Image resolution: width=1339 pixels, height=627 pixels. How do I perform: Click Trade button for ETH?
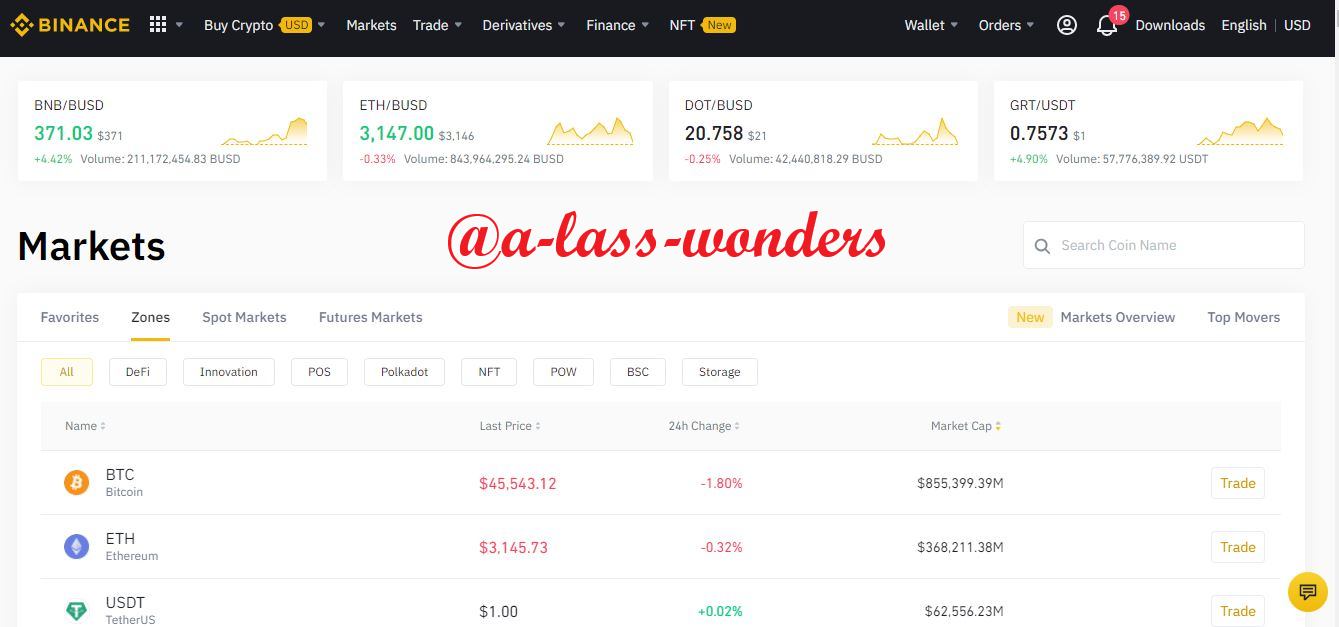click(x=1238, y=547)
